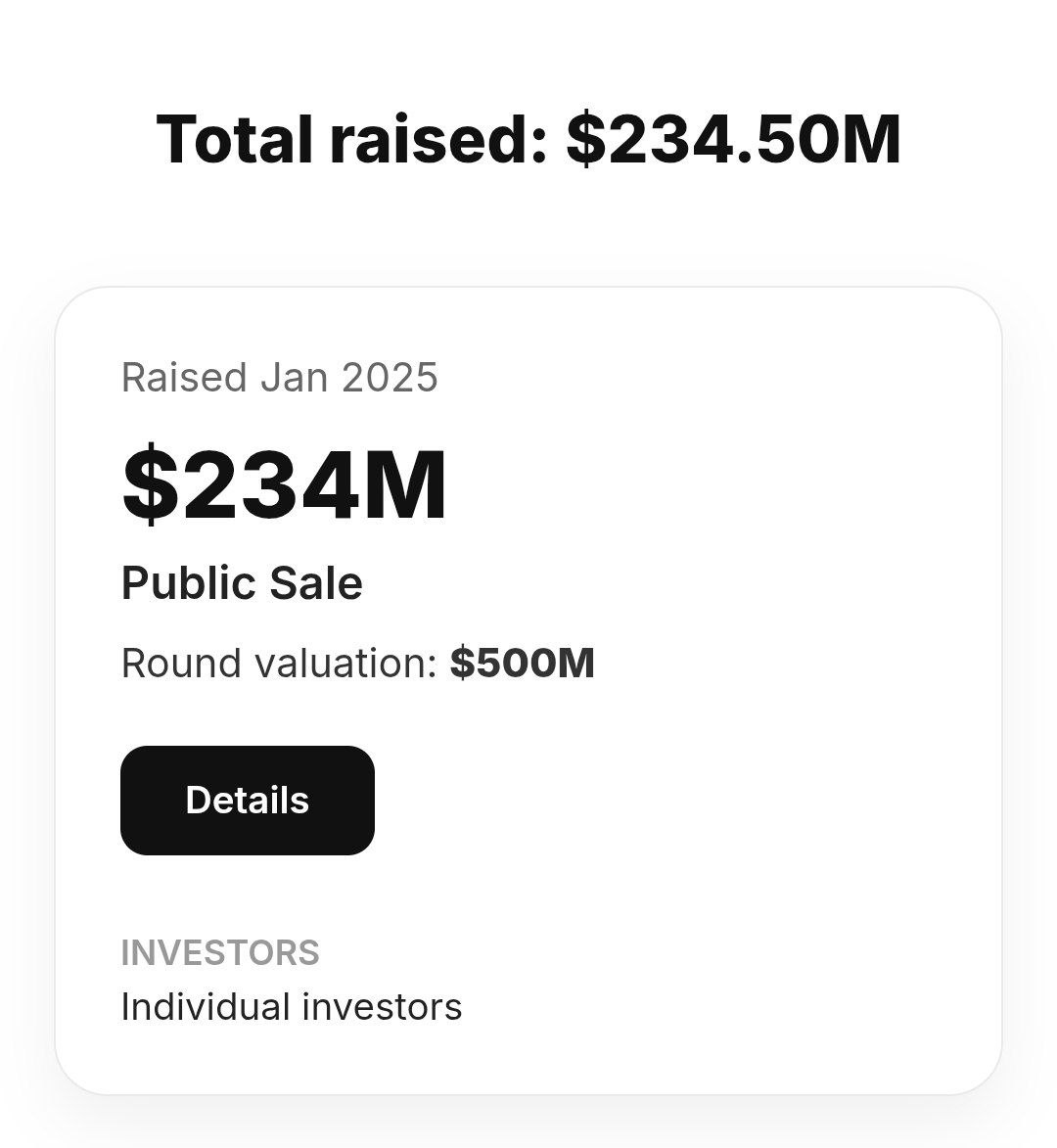The image size is (1057, 1148).
Task: Select the year '2025' in raised date
Action: click(390, 378)
